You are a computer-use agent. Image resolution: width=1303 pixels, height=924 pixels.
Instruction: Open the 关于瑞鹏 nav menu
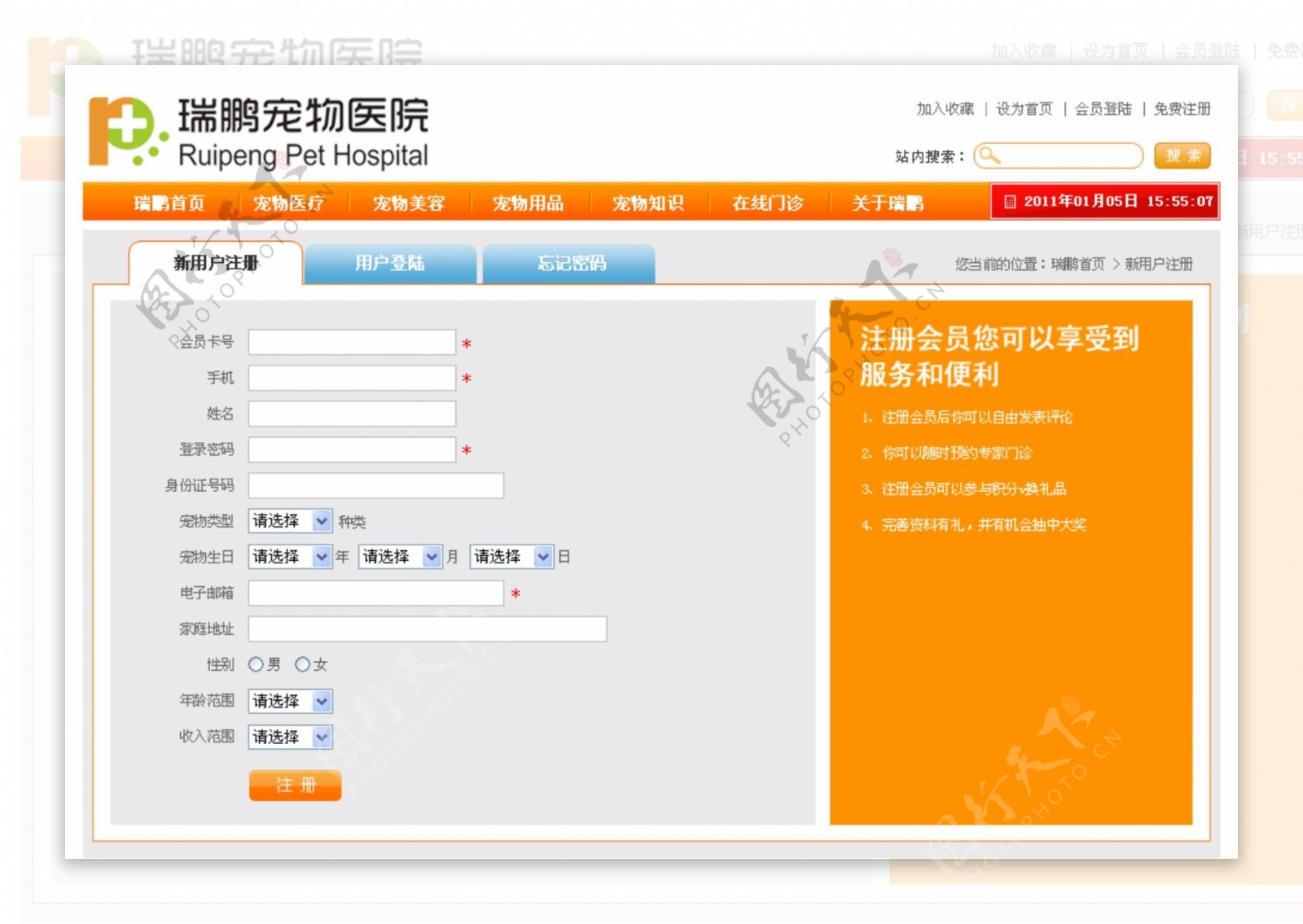pos(888,203)
